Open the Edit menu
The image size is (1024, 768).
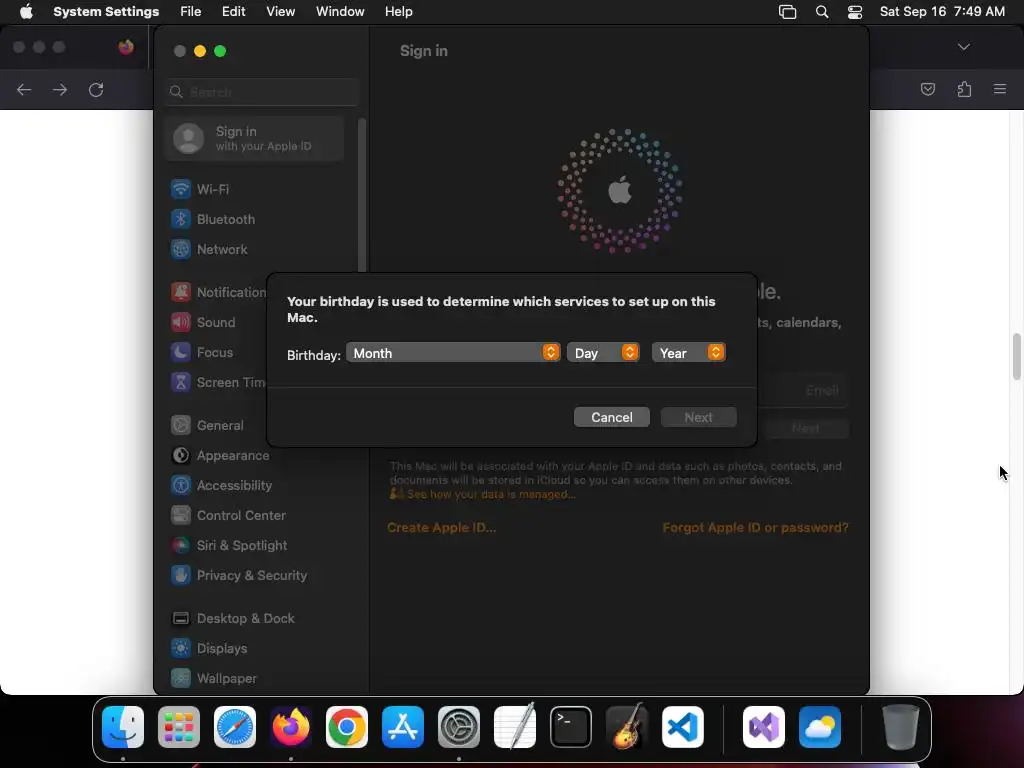pyautogui.click(x=233, y=12)
